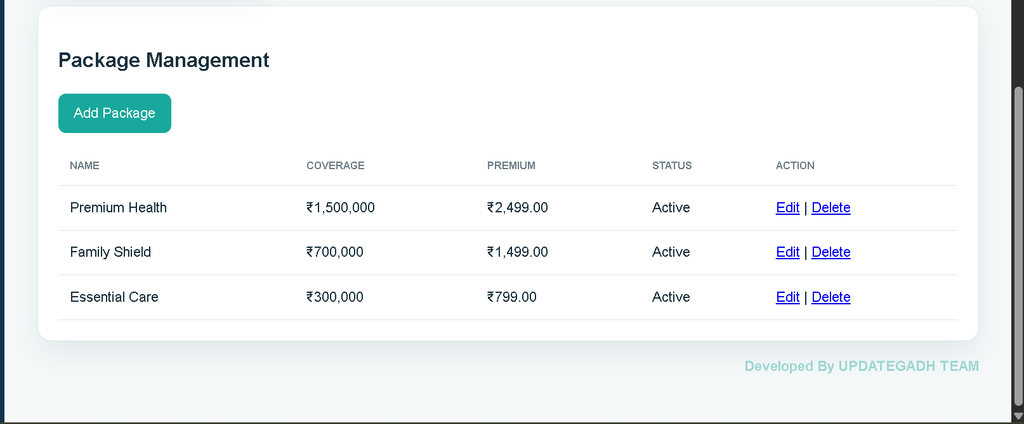Viewport: 1024px width, 424px height.
Task: Click Developed By UPDATEGADH TEAM footer text
Action: coord(861,367)
